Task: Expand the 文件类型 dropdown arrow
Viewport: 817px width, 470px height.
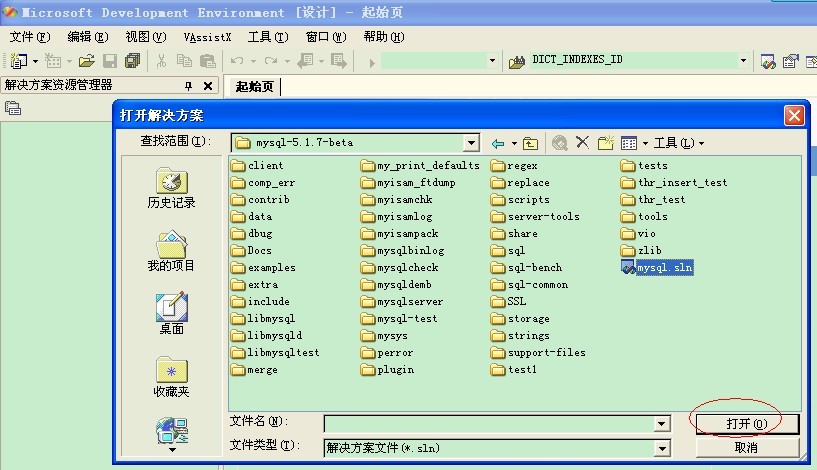Action: click(662, 448)
